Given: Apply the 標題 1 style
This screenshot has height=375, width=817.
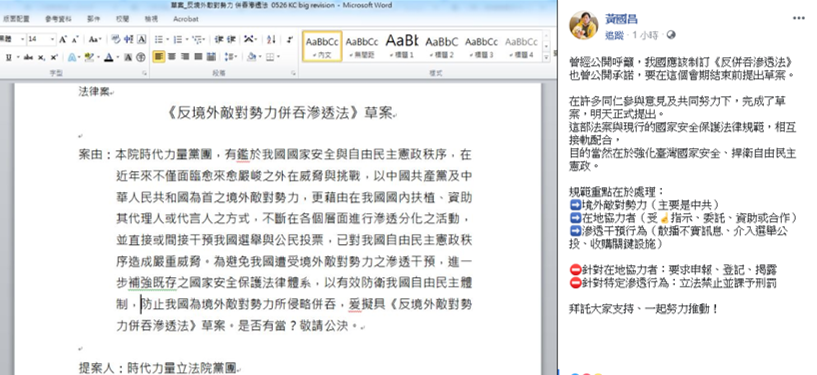Looking at the screenshot, I should coord(402,46).
